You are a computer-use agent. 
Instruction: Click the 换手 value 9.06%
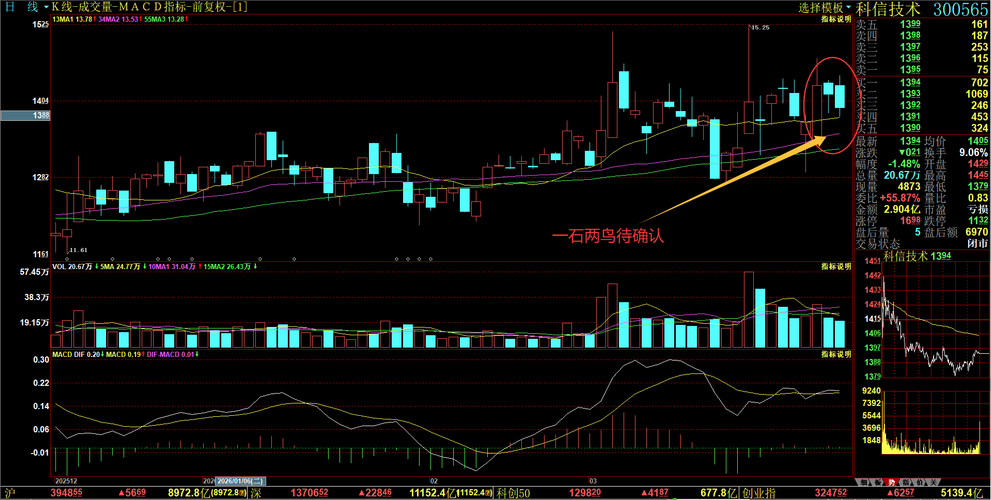coord(973,152)
